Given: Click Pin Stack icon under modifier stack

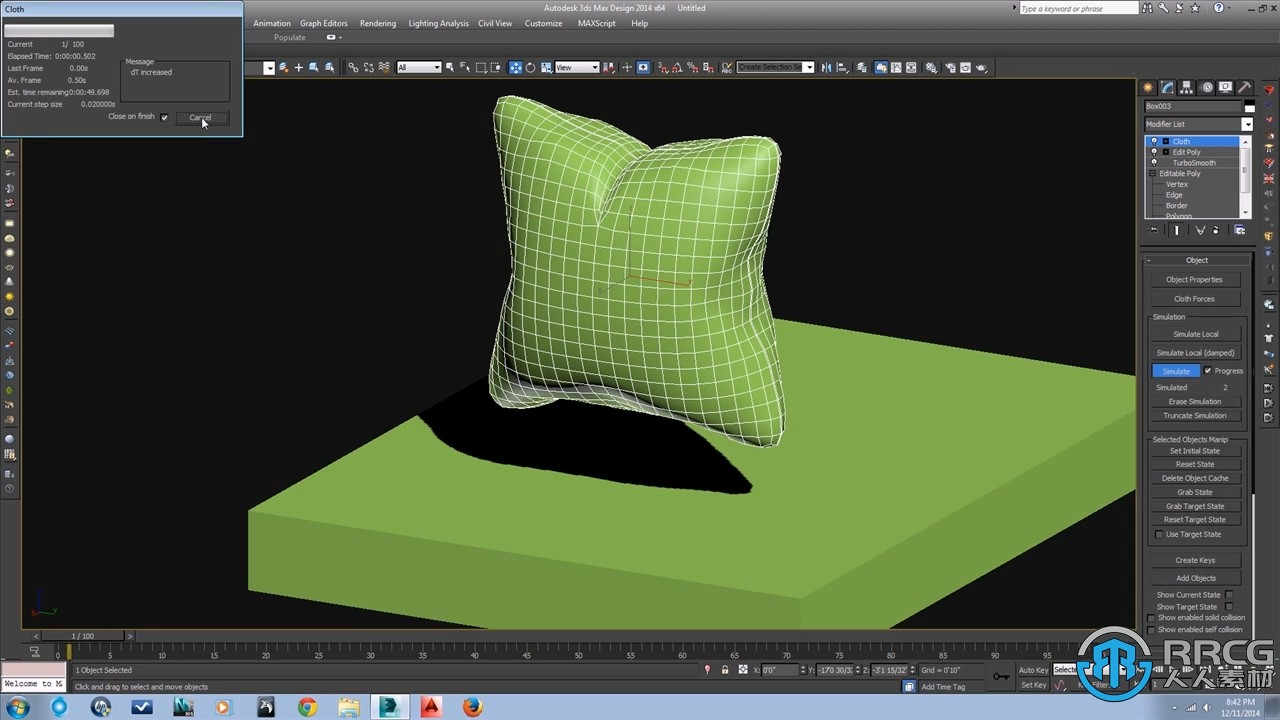Looking at the screenshot, I should (x=1153, y=230).
